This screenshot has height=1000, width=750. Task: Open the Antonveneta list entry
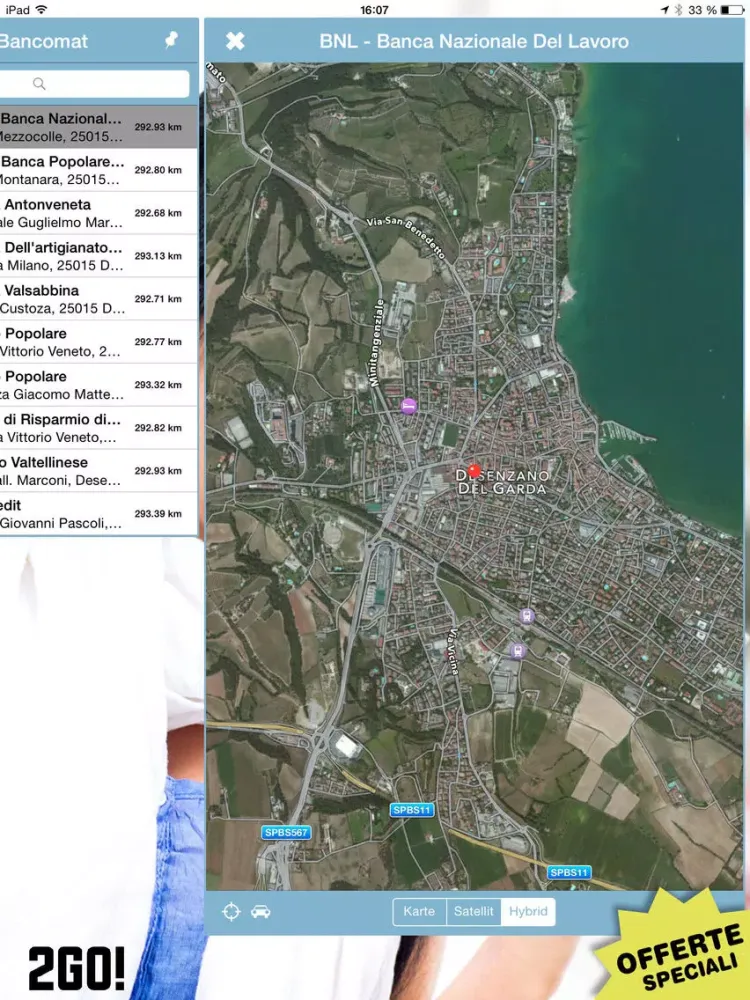pyautogui.click(x=99, y=213)
